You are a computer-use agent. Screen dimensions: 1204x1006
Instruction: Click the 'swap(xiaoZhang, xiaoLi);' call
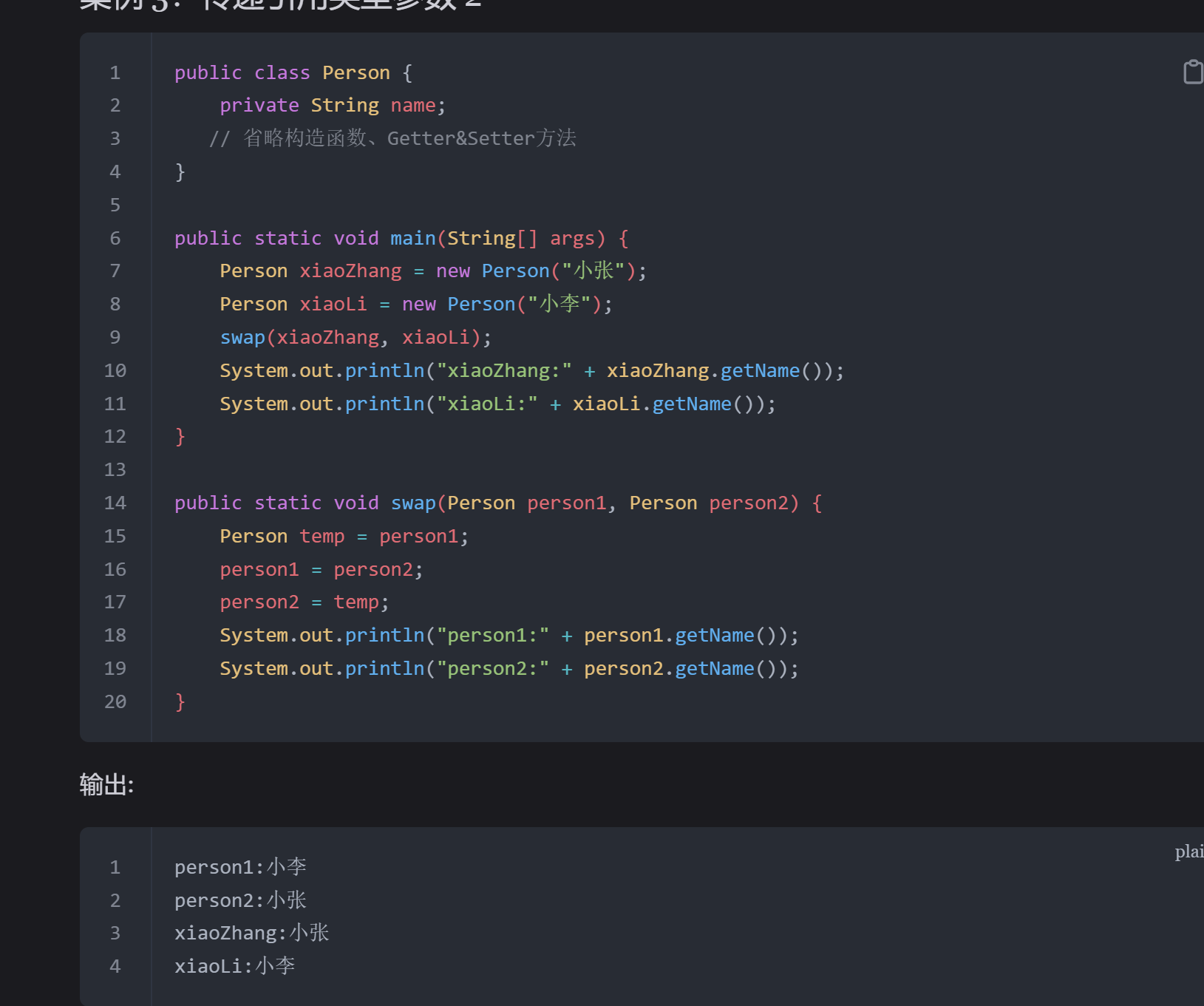(356, 337)
